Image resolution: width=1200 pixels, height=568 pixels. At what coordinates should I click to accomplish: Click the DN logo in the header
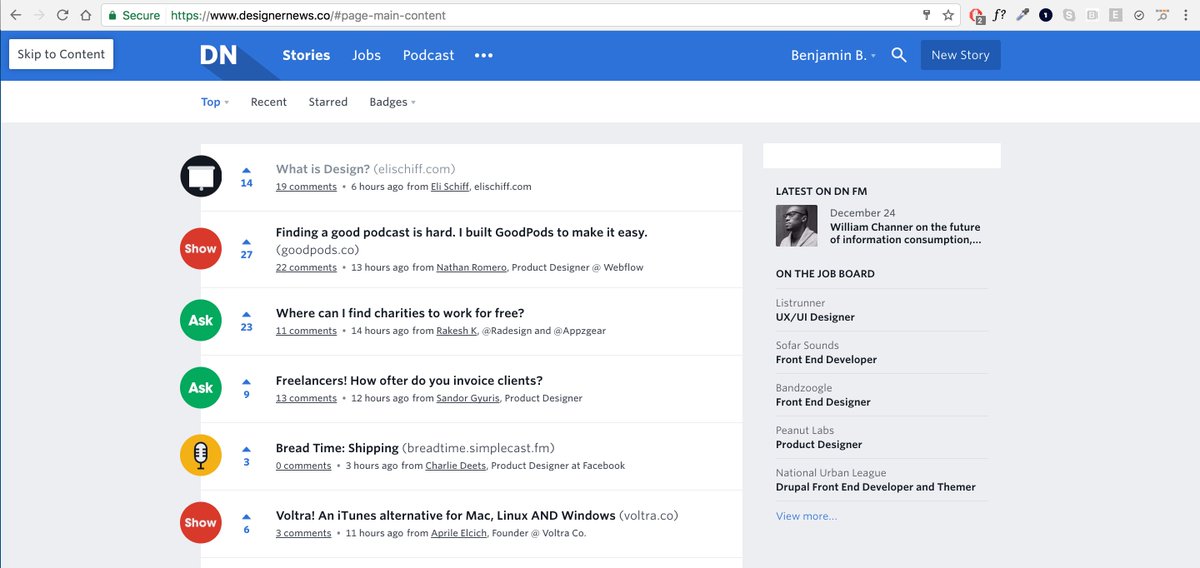click(219, 56)
